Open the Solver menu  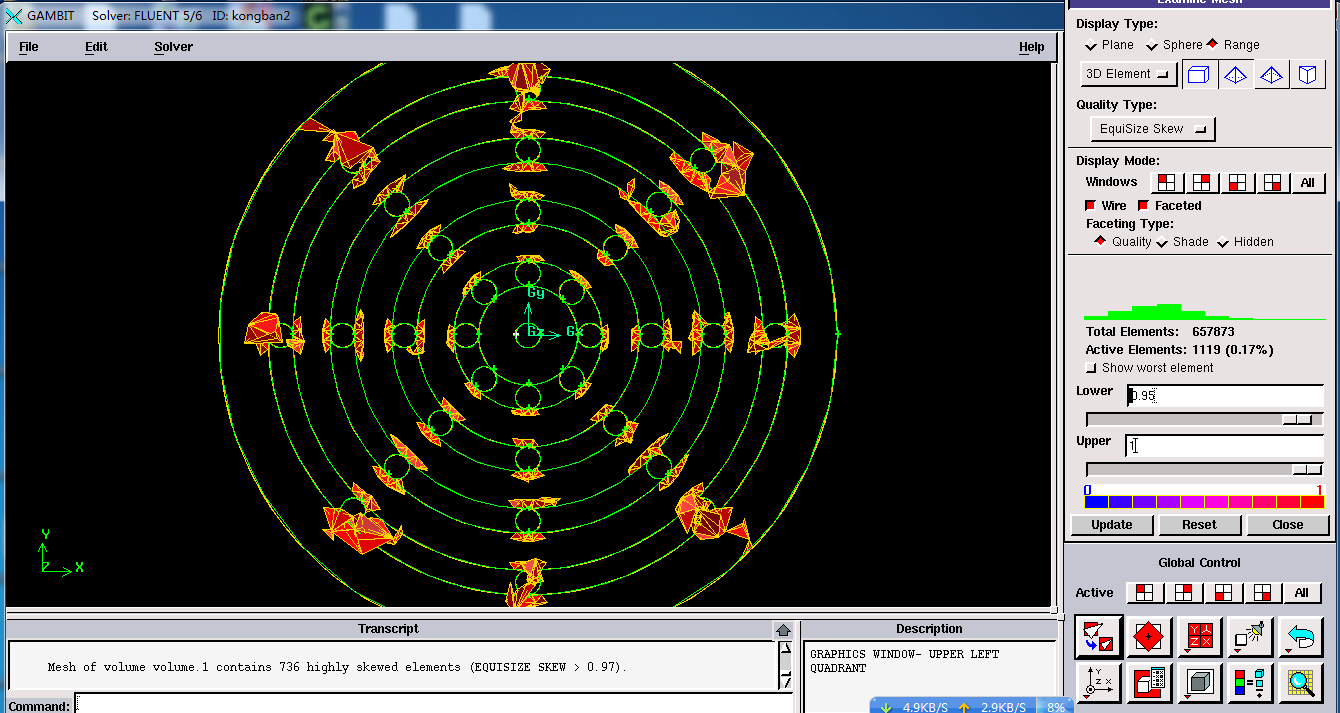[173, 47]
